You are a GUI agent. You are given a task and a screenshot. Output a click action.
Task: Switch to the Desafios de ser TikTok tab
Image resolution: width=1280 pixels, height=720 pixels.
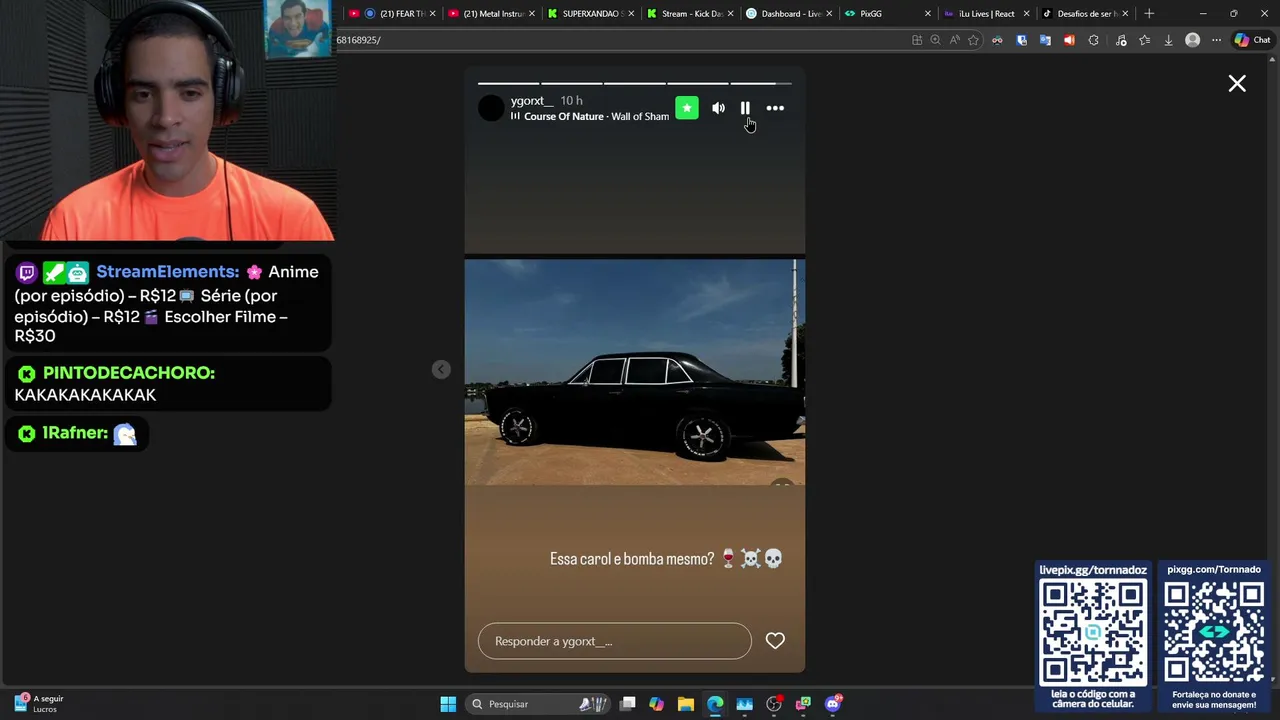pyautogui.click(x=1084, y=14)
